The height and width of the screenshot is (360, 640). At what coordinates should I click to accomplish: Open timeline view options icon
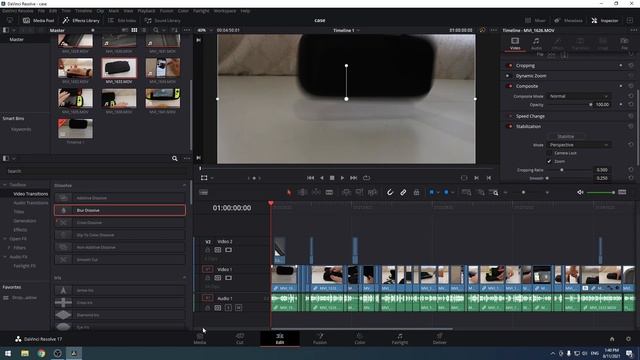(x=204, y=192)
